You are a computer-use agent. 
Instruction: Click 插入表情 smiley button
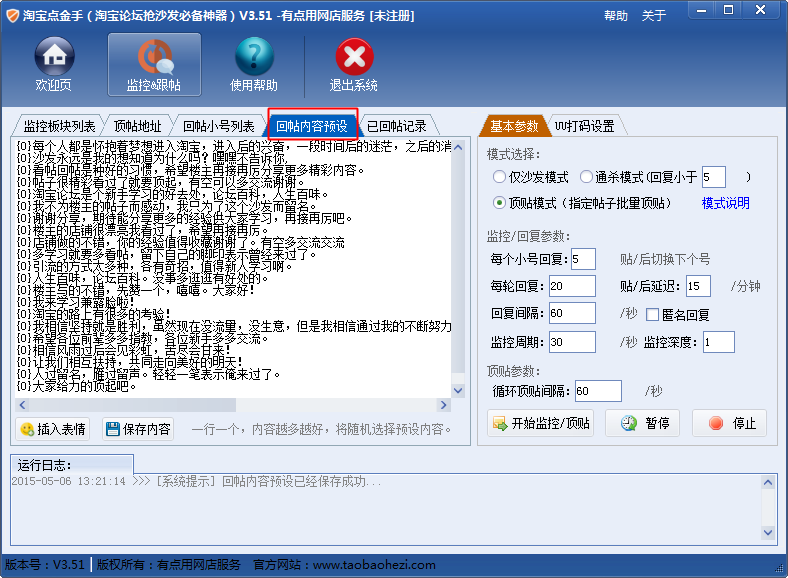pyautogui.click(x=53, y=429)
